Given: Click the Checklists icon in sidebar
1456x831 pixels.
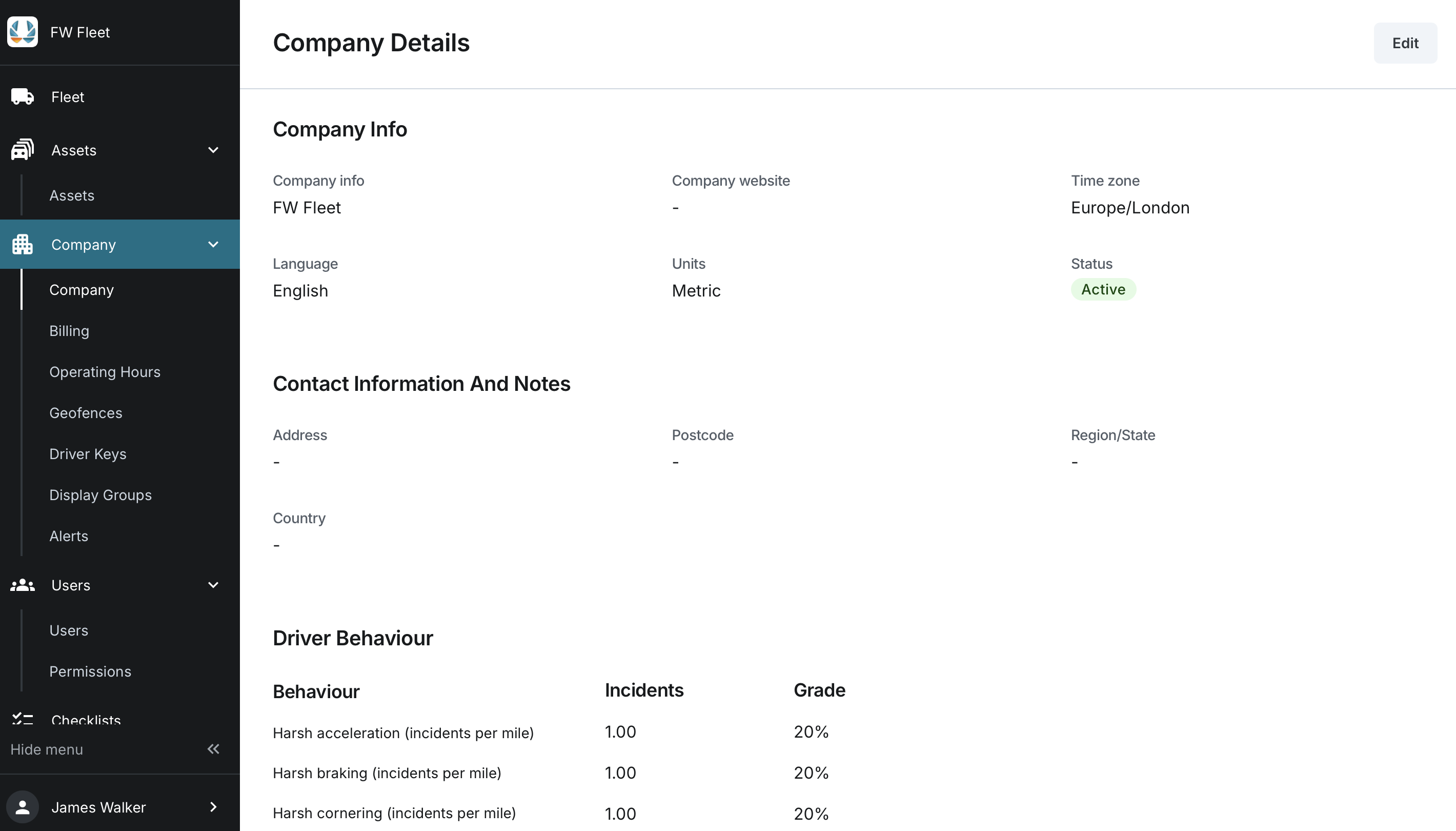Looking at the screenshot, I should pyautogui.click(x=22, y=718).
